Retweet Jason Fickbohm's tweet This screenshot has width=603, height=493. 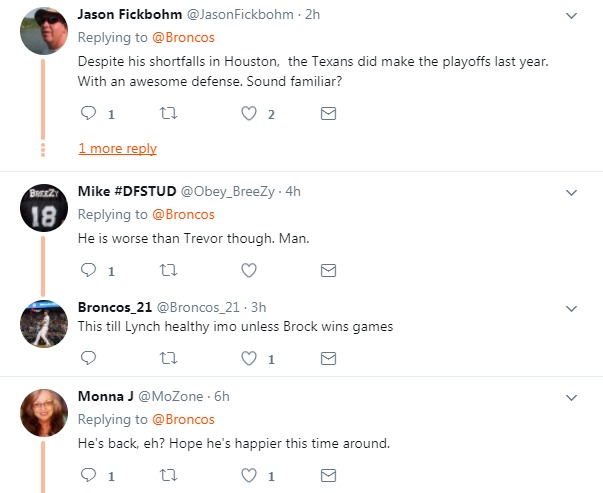point(168,115)
